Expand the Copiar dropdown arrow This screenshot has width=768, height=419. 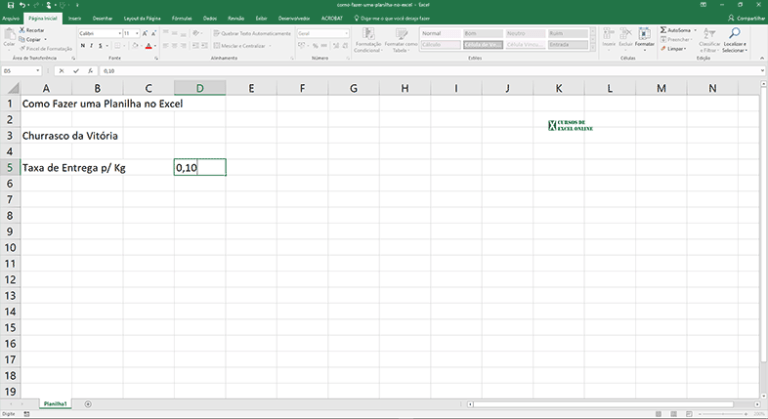(x=46, y=39)
